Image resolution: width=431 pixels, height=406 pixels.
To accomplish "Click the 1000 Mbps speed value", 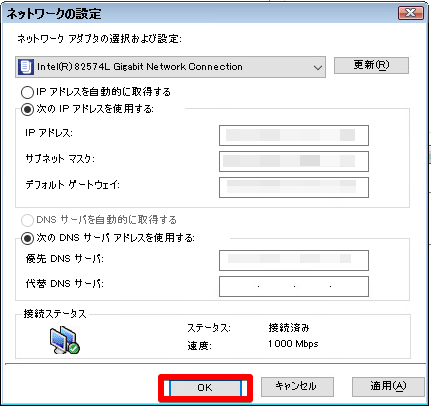I will [293, 344].
